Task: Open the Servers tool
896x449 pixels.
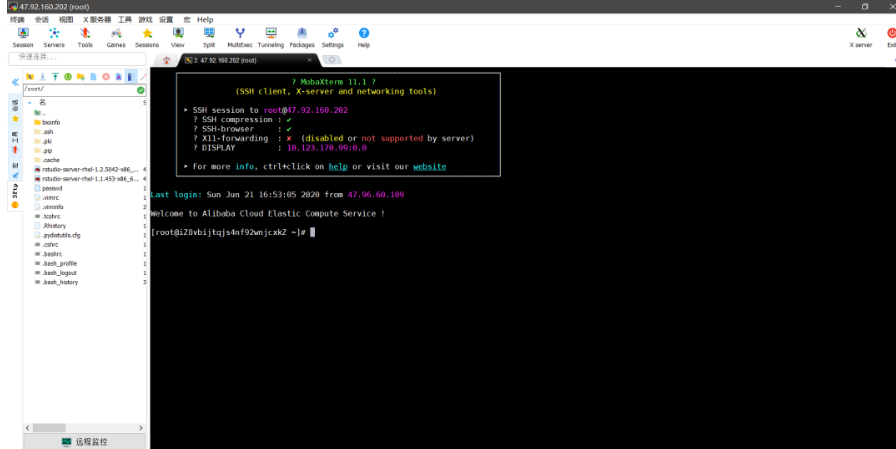Action: 54,37
